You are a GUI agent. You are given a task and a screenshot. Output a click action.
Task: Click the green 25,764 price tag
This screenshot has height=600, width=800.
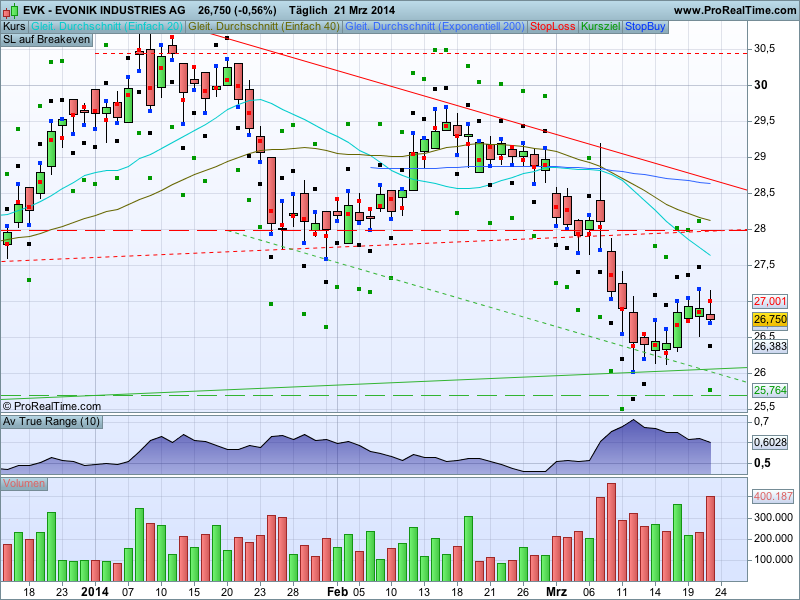(770, 390)
